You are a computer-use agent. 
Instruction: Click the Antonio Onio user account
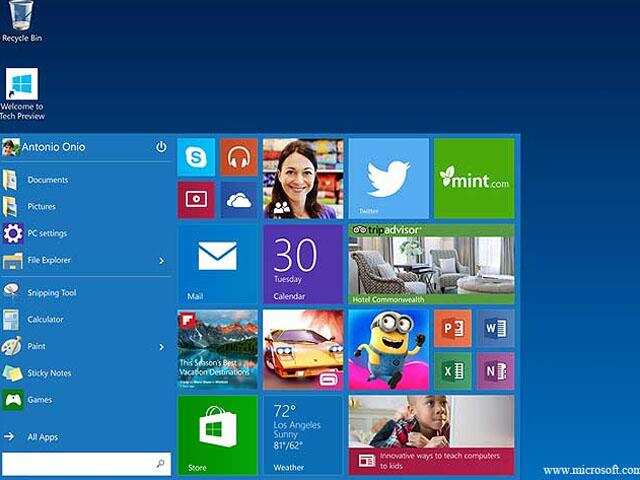[53, 147]
